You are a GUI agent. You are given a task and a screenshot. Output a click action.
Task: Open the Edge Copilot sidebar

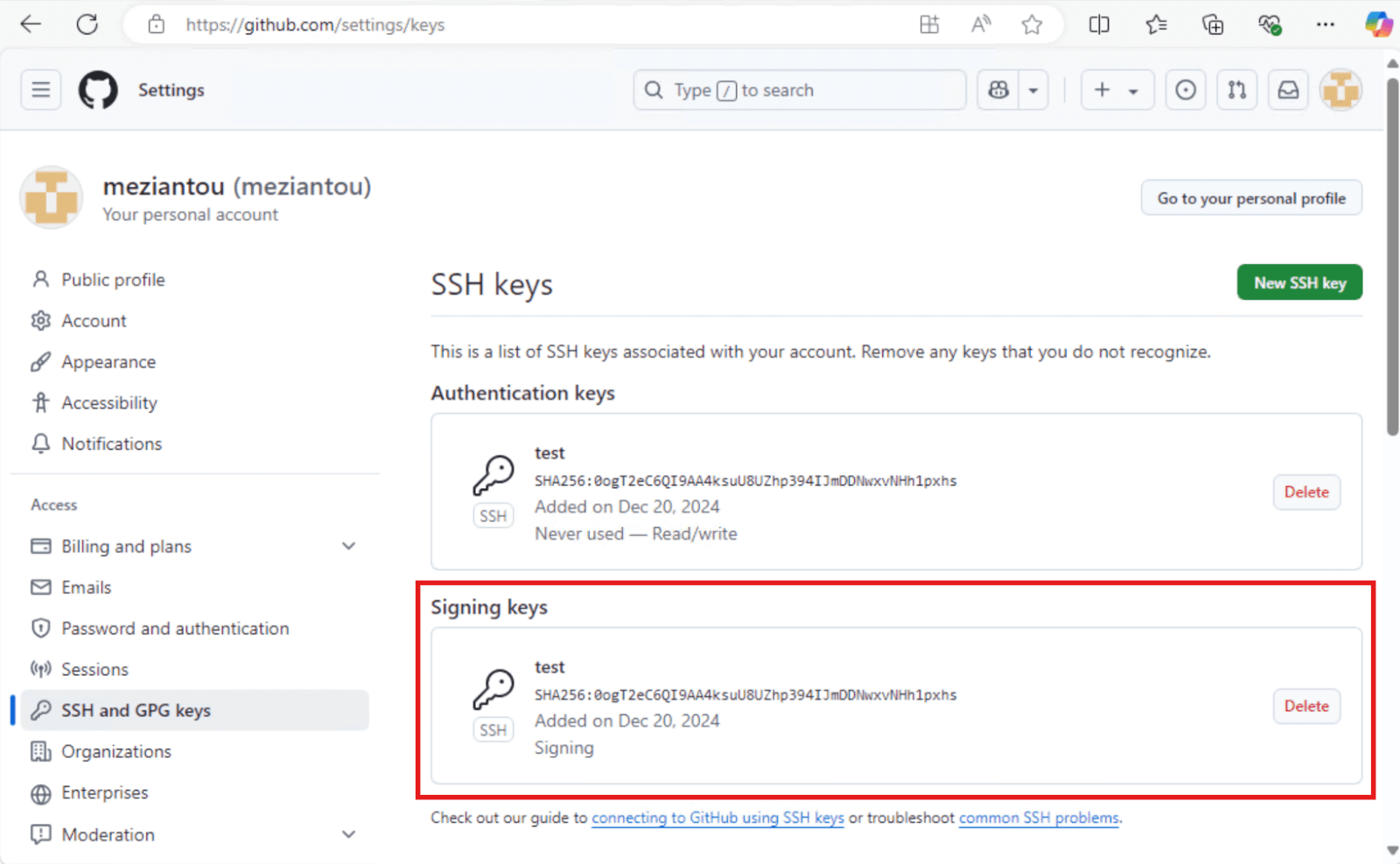pyautogui.click(x=1378, y=24)
